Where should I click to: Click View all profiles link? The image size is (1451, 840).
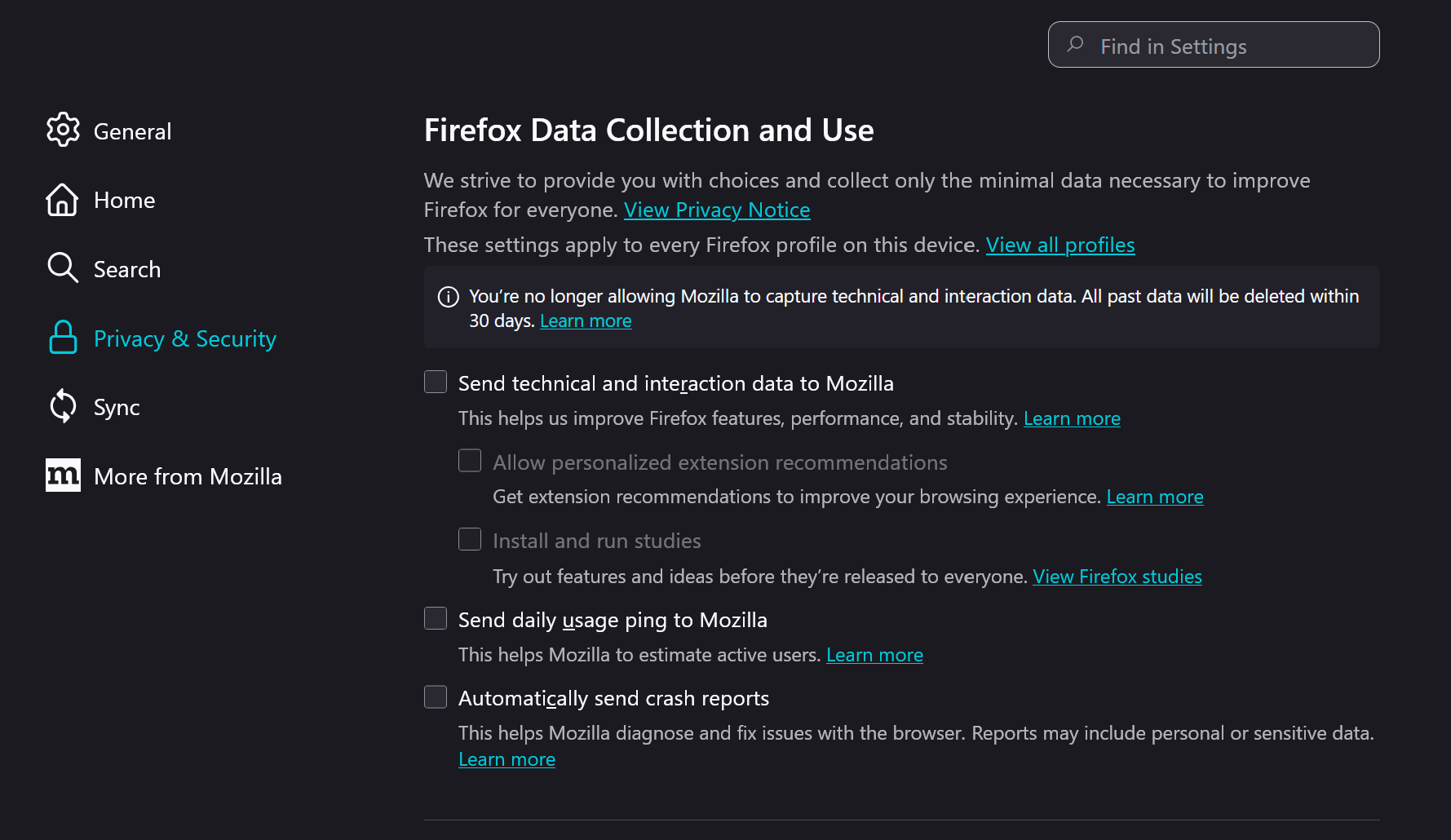[x=1059, y=245]
